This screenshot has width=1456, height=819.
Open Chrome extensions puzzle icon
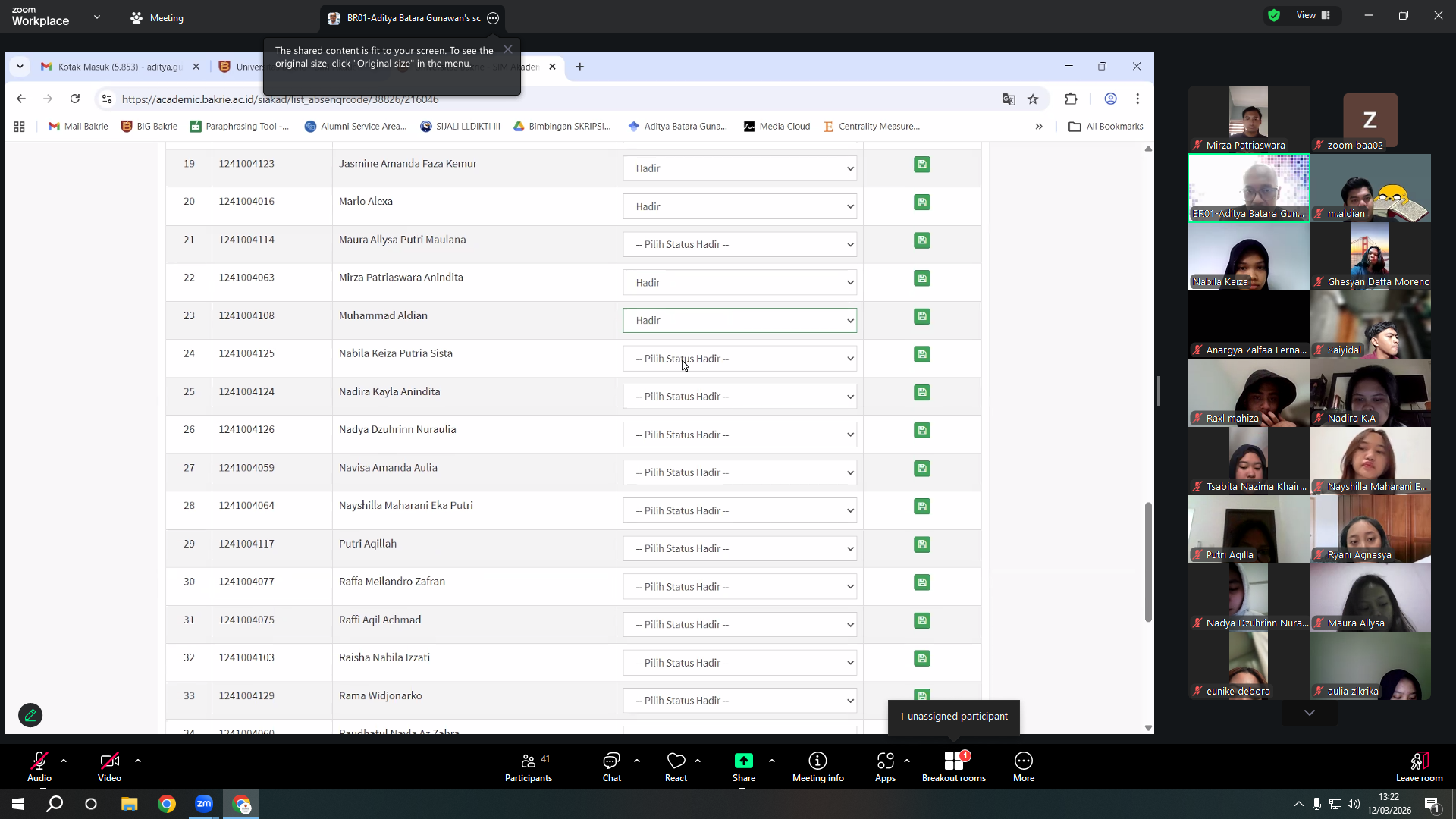(x=1071, y=99)
